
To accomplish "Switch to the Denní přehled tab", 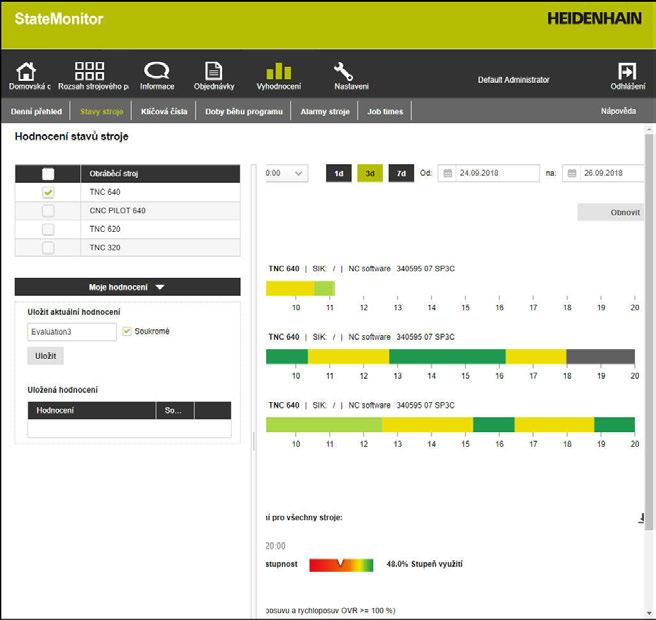I will (x=36, y=111).
